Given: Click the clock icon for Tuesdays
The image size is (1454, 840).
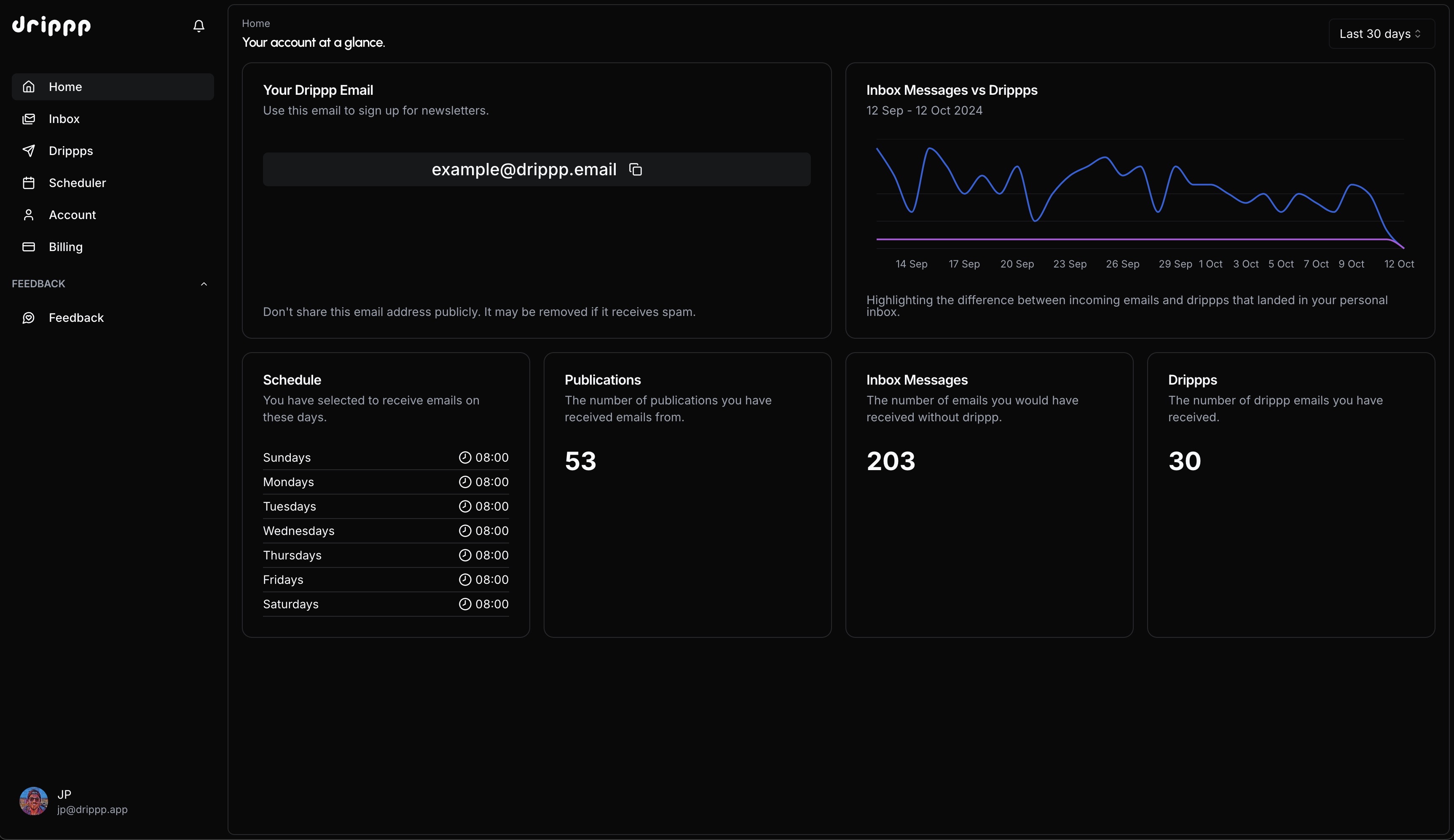Looking at the screenshot, I should pos(464,506).
